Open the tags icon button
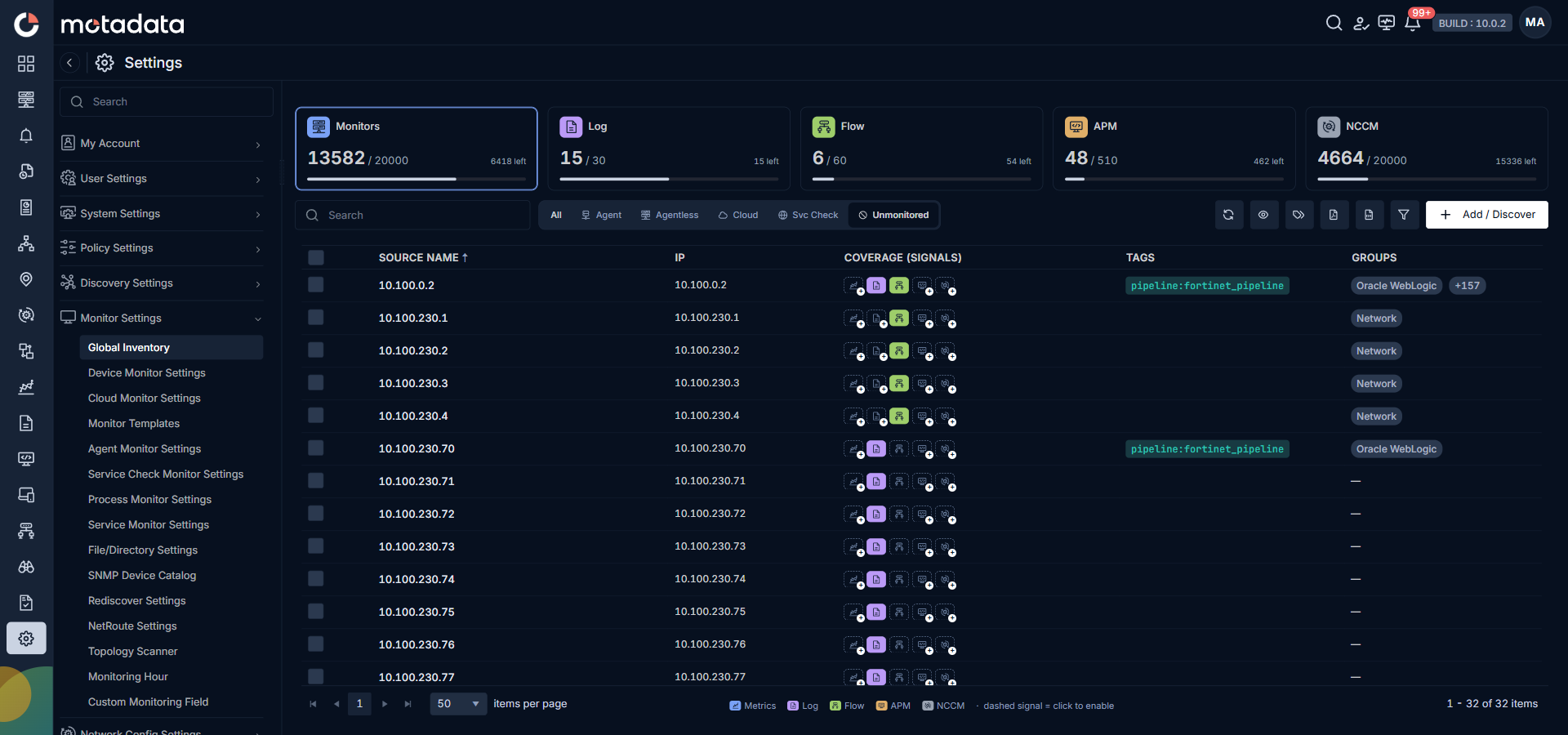 [1298, 215]
